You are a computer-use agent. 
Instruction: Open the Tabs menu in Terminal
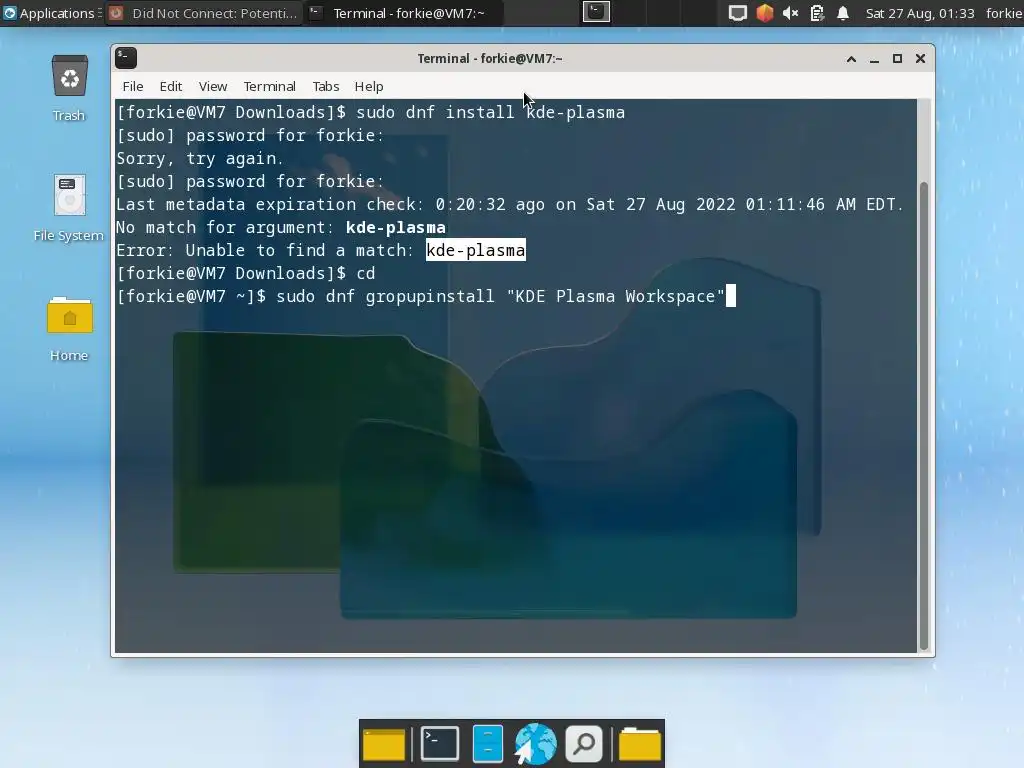coord(326,86)
